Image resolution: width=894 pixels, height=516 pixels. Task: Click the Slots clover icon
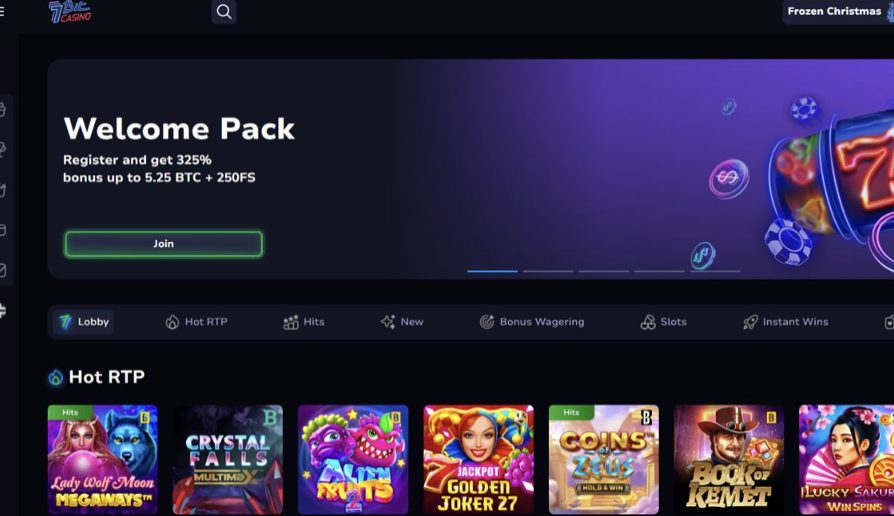point(648,322)
